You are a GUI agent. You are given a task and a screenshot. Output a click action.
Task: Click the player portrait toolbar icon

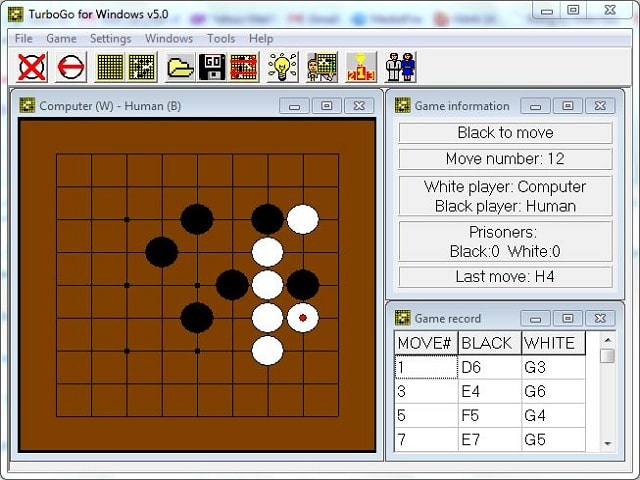coord(321,67)
